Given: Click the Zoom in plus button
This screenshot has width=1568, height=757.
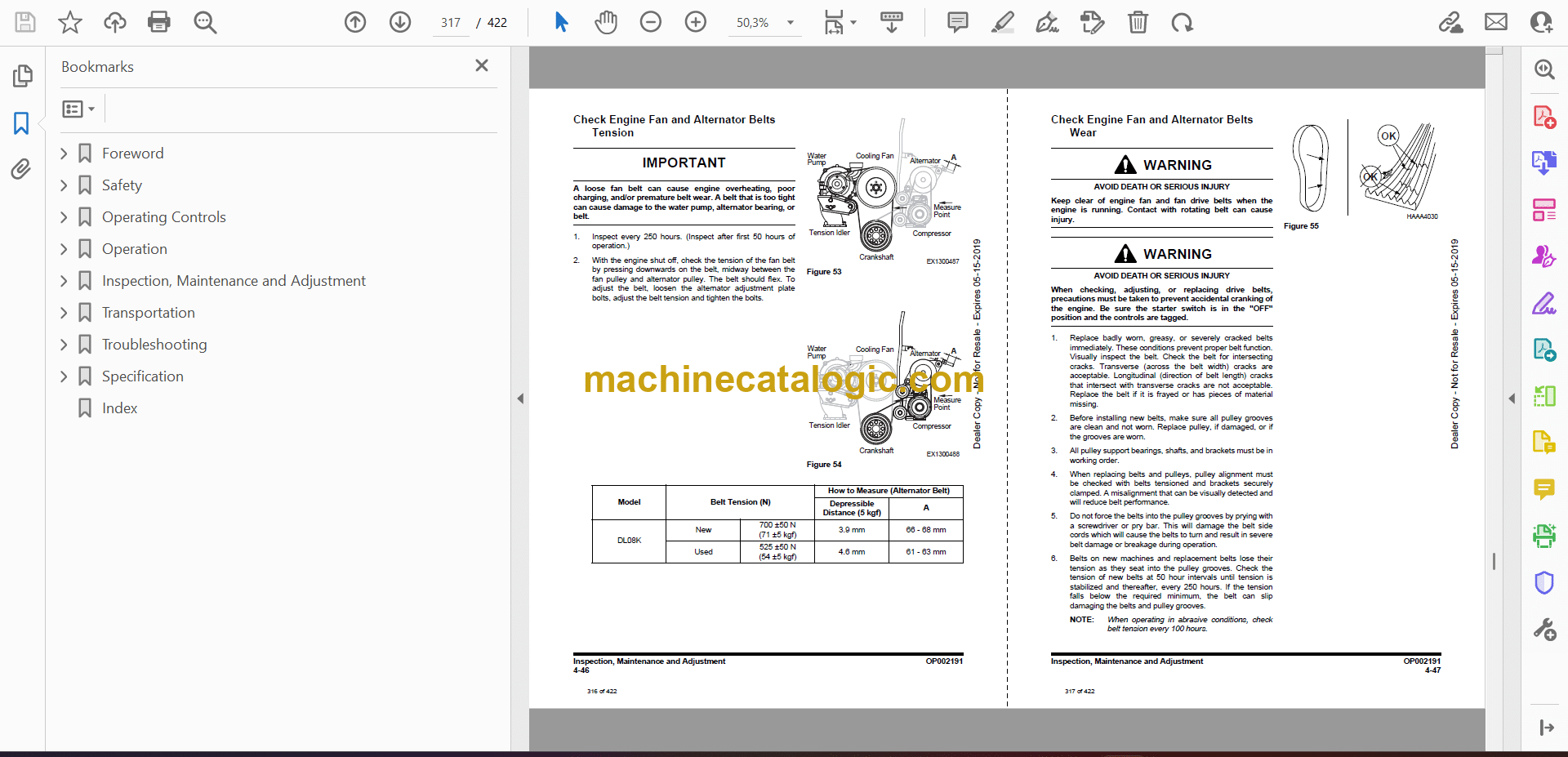Looking at the screenshot, I should pyautogui.click(x=695, y=22).
